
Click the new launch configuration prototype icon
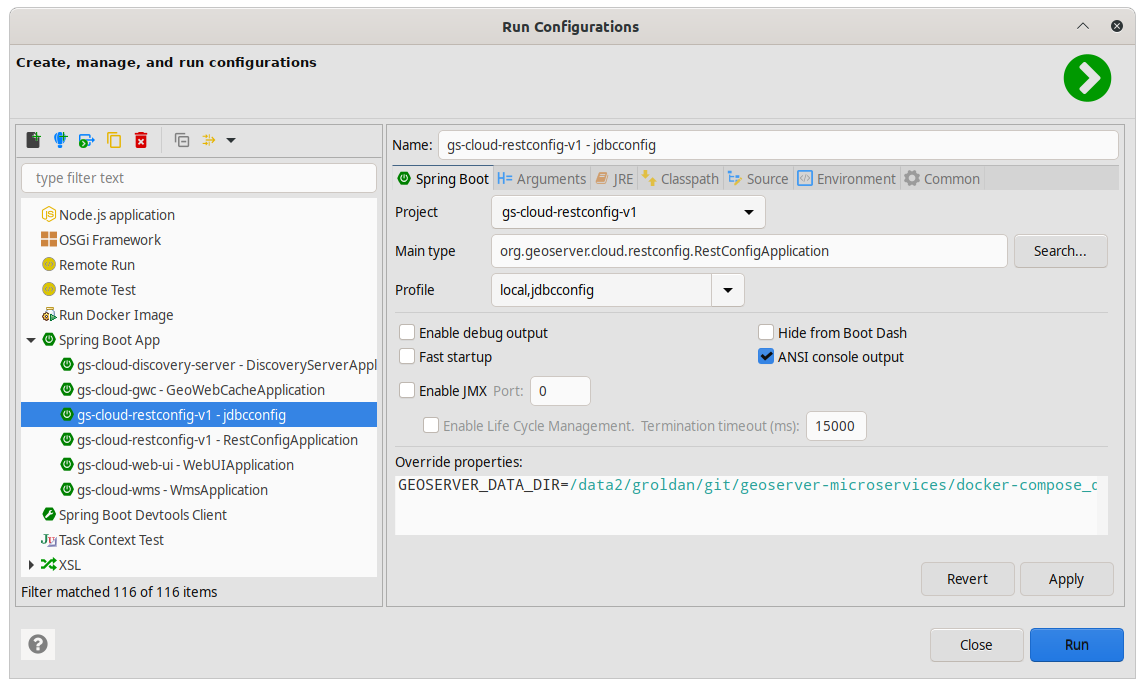coord(60,140)
